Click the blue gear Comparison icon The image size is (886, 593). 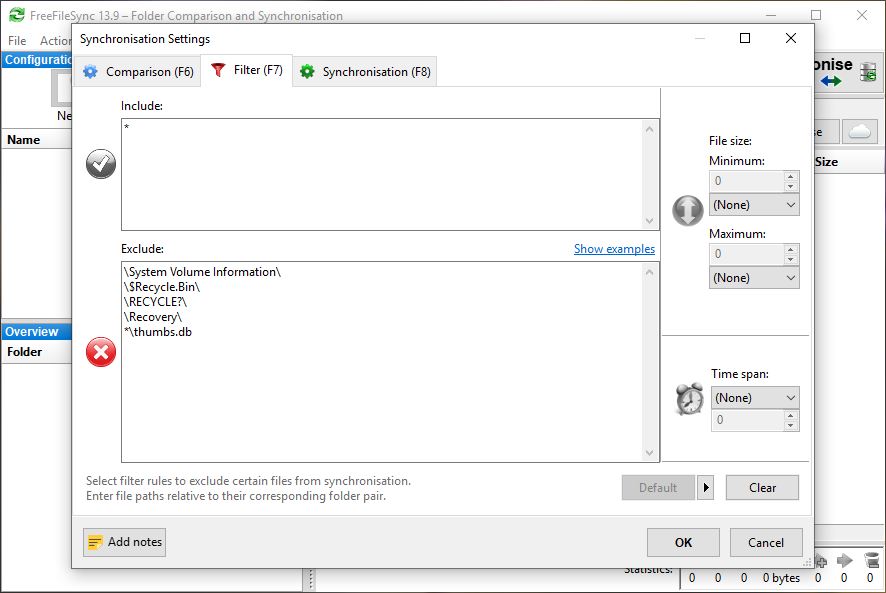point(90,72)
